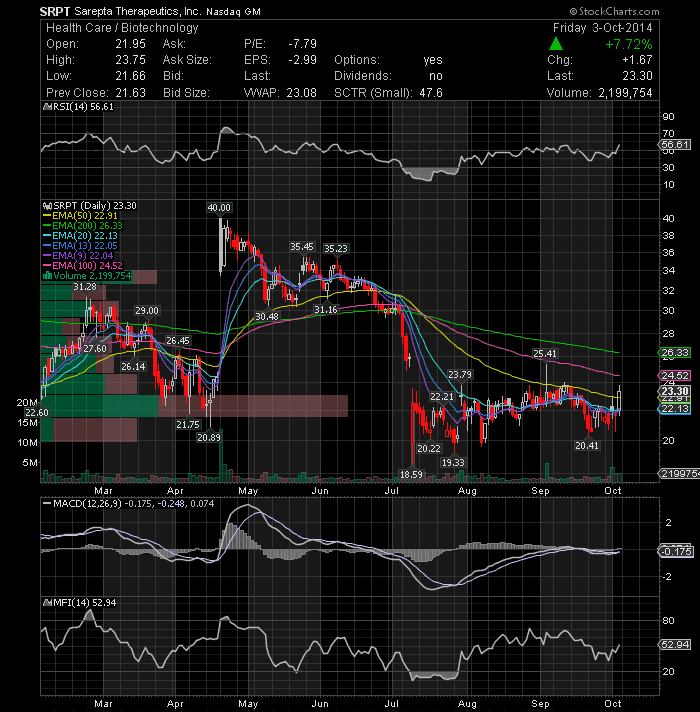Click the High value 23.75
This screenshot has height=712, width=700.
click(x=130, y=60)
